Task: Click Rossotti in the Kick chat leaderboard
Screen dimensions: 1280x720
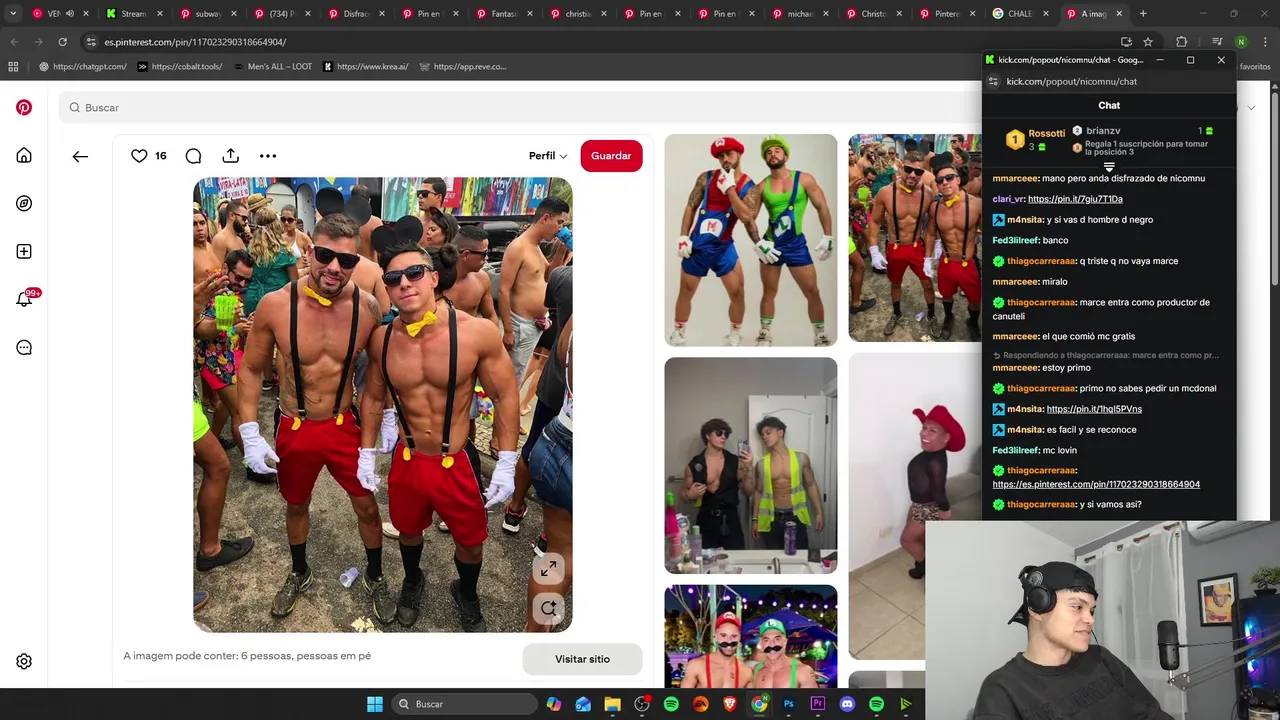Action: coord(1047,133)
